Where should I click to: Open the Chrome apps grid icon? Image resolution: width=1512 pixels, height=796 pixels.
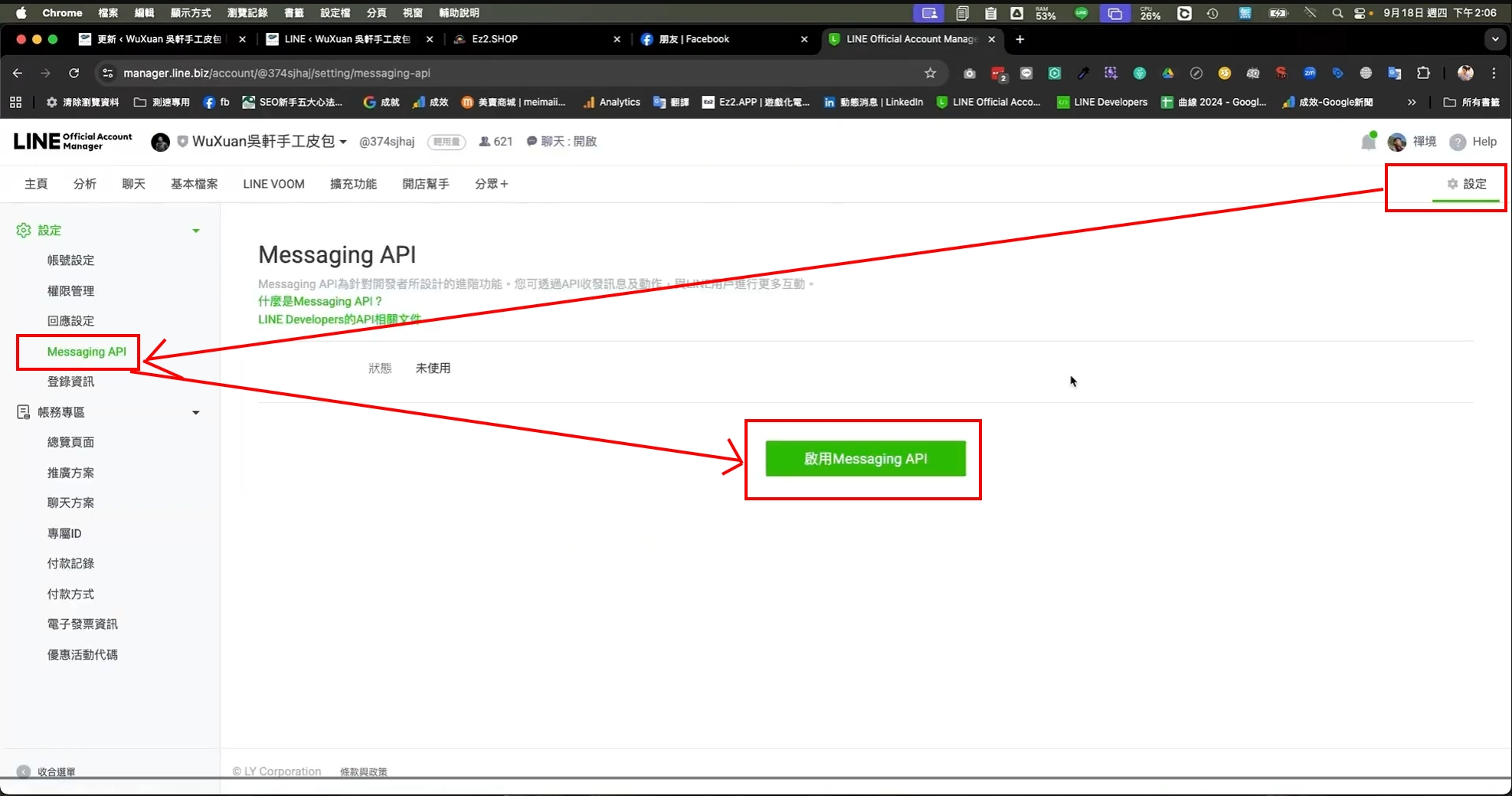click(16, 102)
